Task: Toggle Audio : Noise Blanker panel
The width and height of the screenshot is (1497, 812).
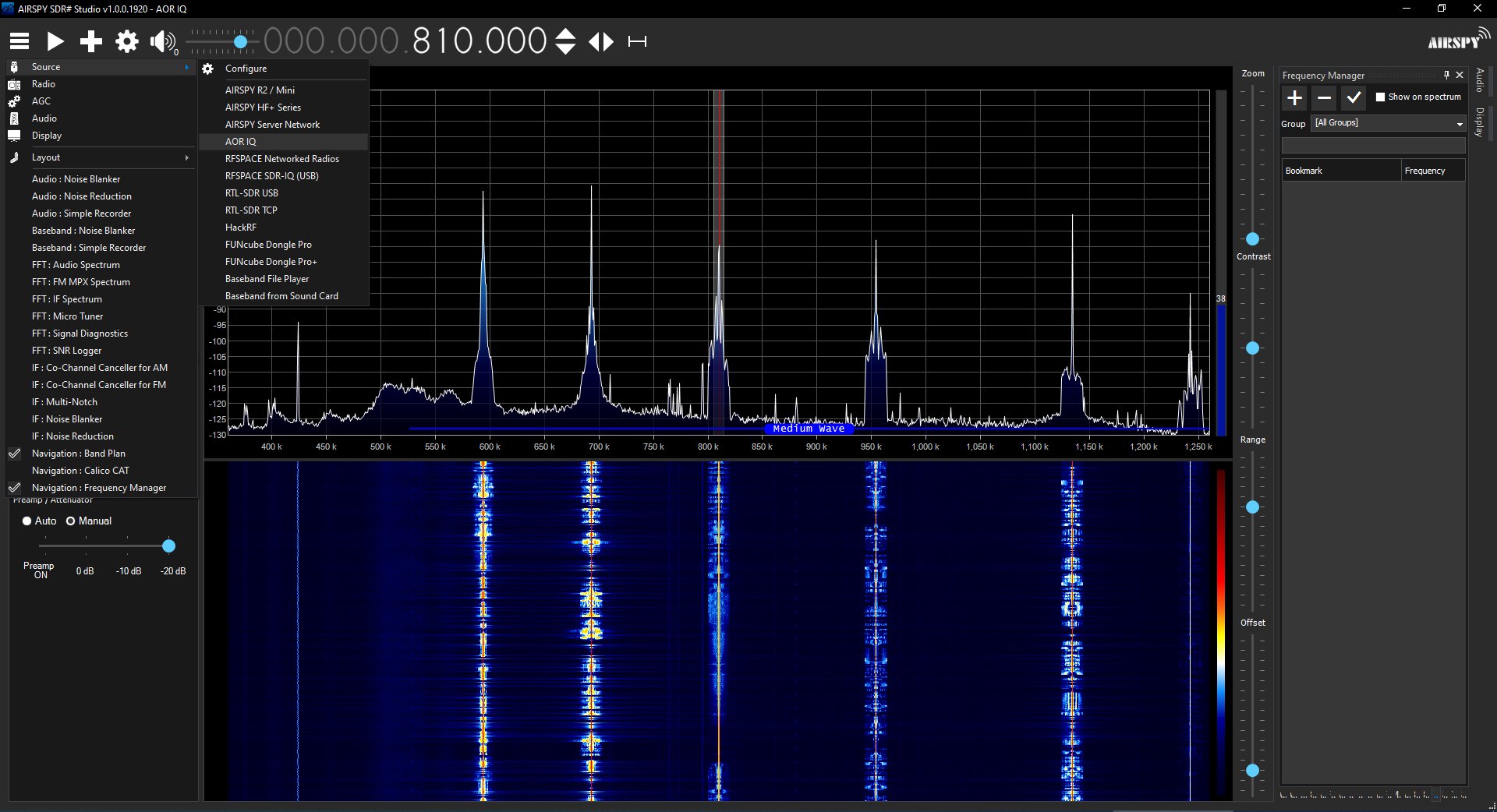Action: click(x=101, y=179)
